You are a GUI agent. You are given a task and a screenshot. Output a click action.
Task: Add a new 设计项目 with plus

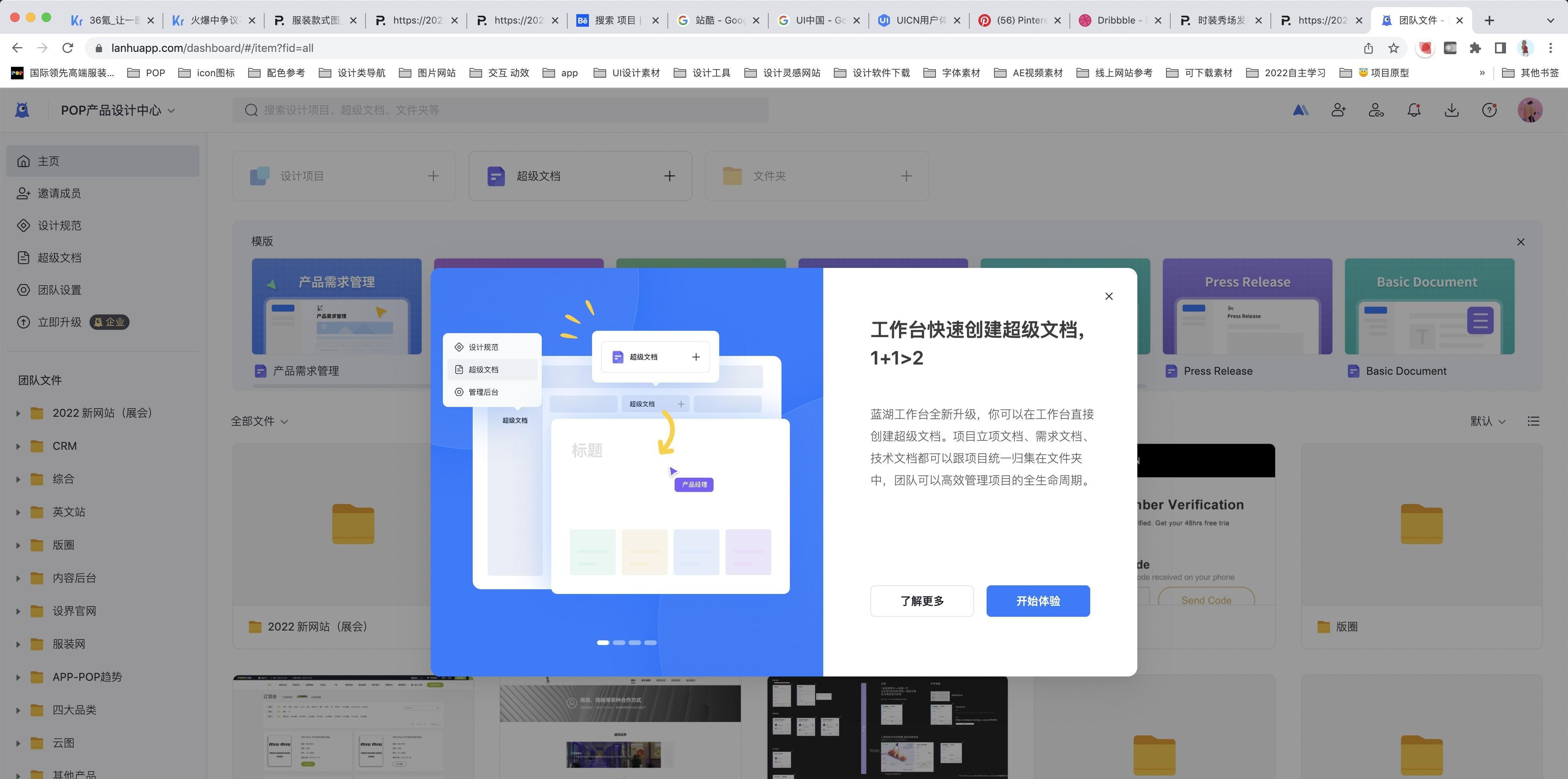pos(433,176)
